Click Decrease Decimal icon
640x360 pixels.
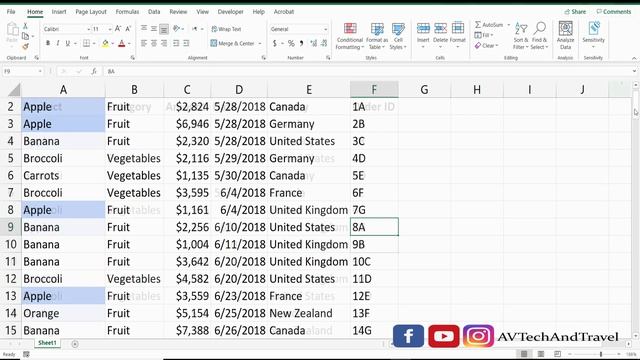click(324, 43)
